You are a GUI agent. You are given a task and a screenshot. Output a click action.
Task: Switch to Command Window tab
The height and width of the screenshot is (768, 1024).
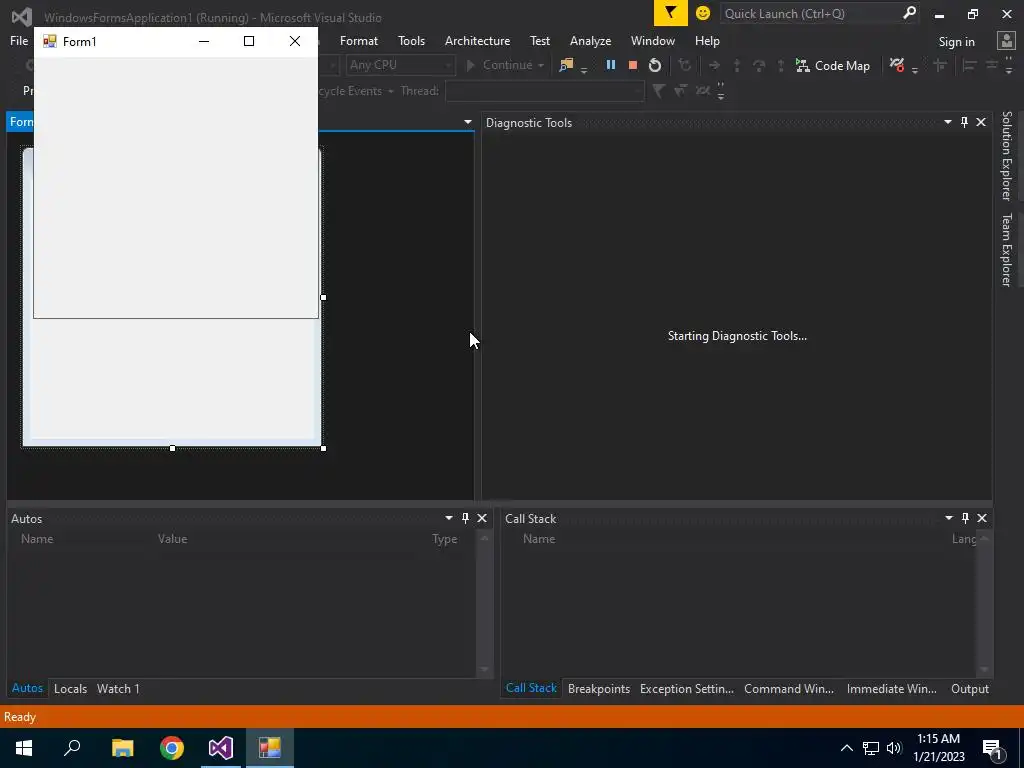pyautogui.click(x=789, y=688)
